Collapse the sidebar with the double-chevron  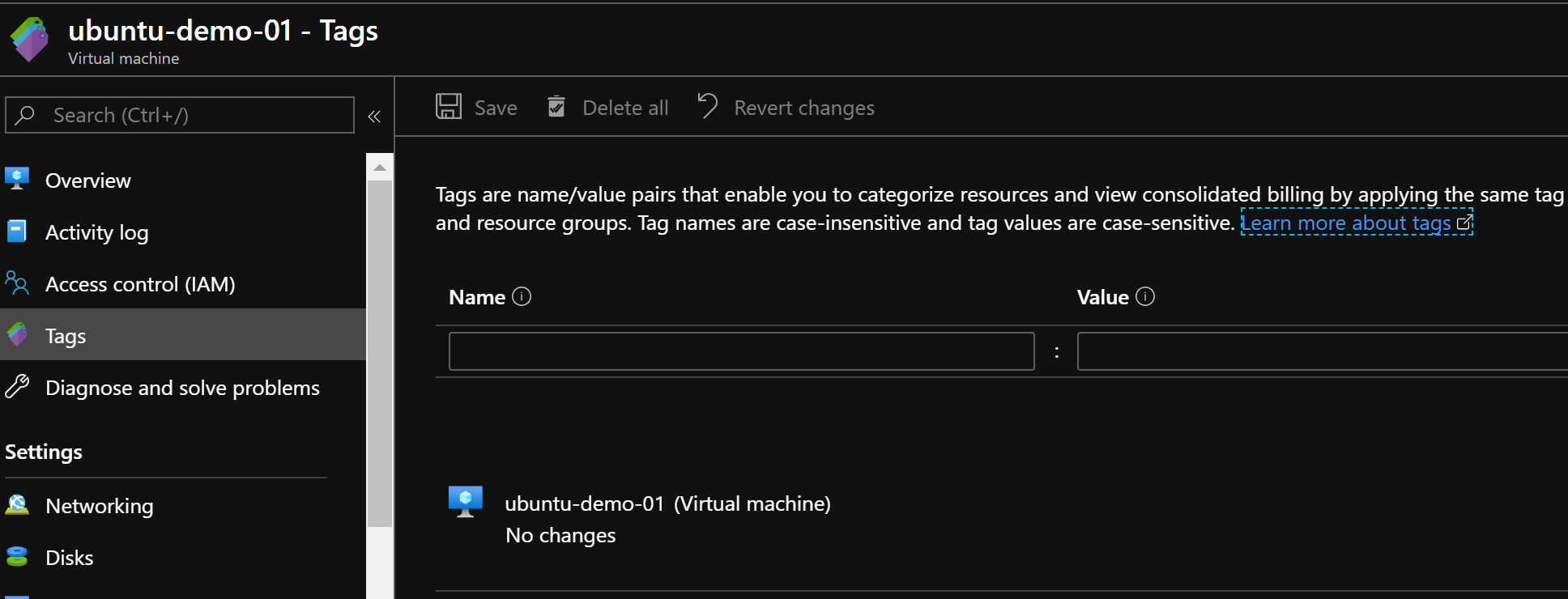(x=374, y=117)
